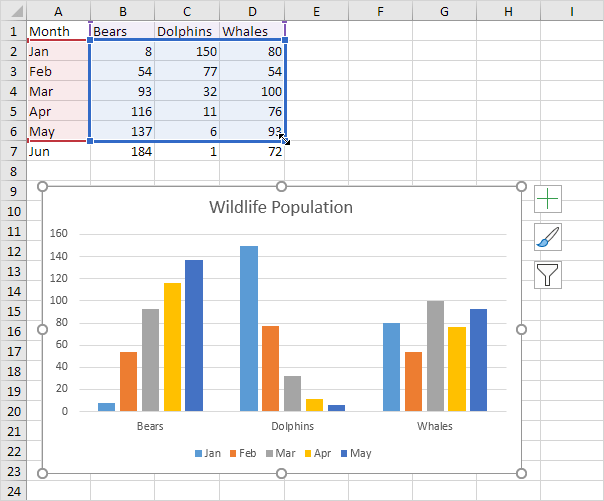Open the Chart Elements plus button
This screenshot has width=604, height=501.
[548, 199]
